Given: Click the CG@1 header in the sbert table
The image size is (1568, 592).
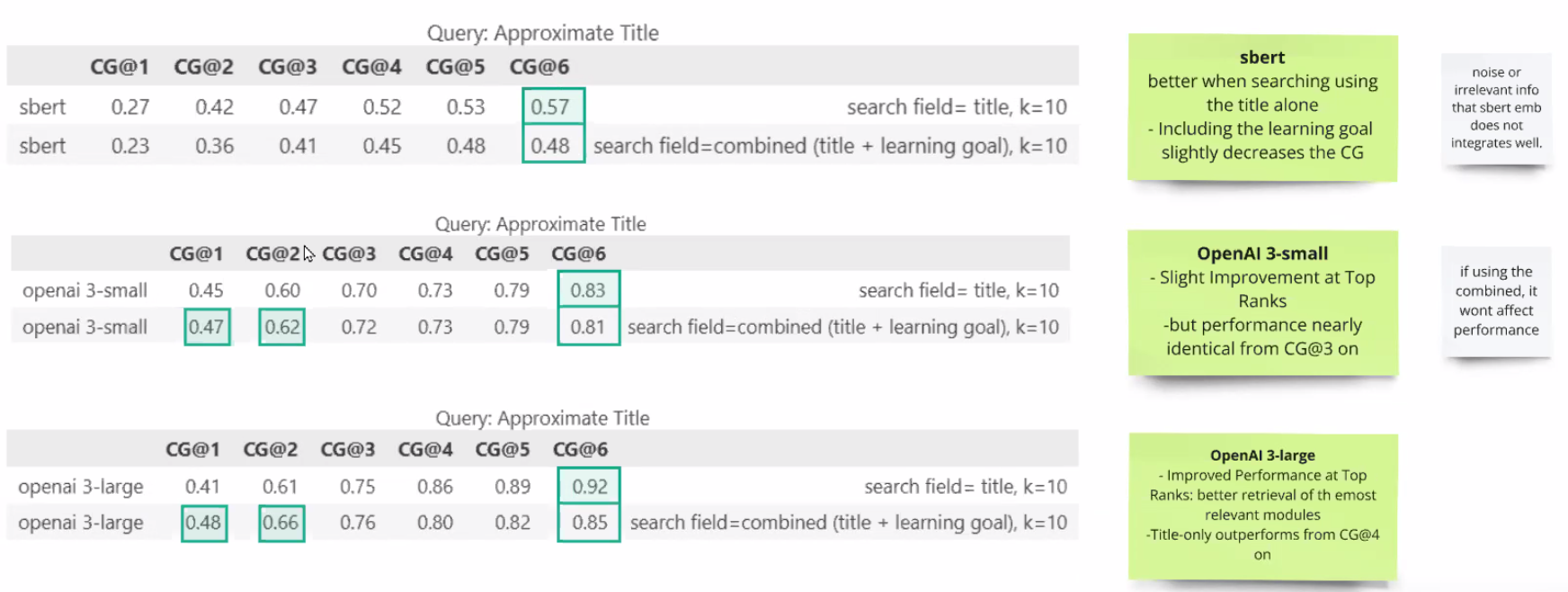Looking at the screenshot, I should (119, 67).
